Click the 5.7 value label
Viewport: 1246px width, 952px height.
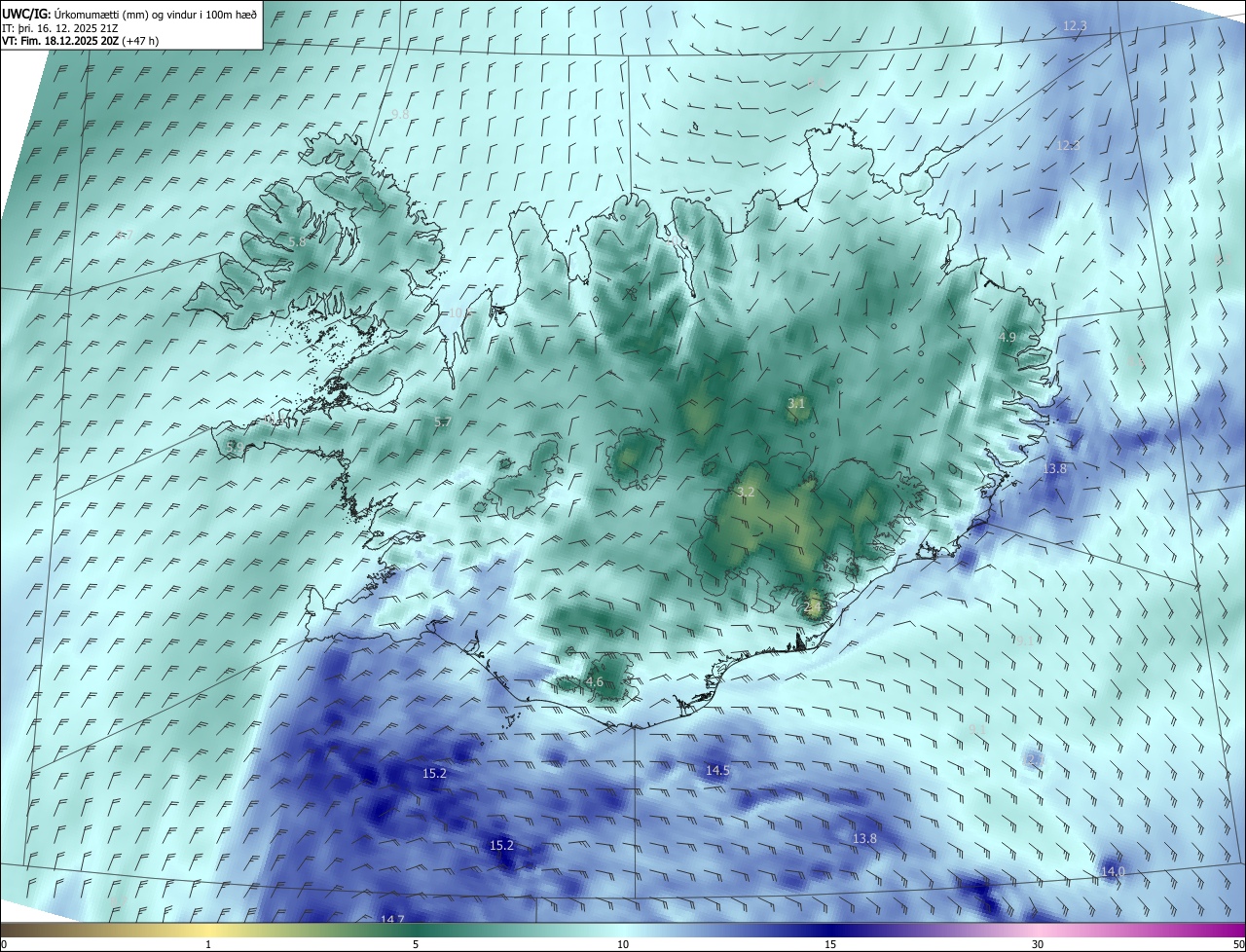coord(443,422)
